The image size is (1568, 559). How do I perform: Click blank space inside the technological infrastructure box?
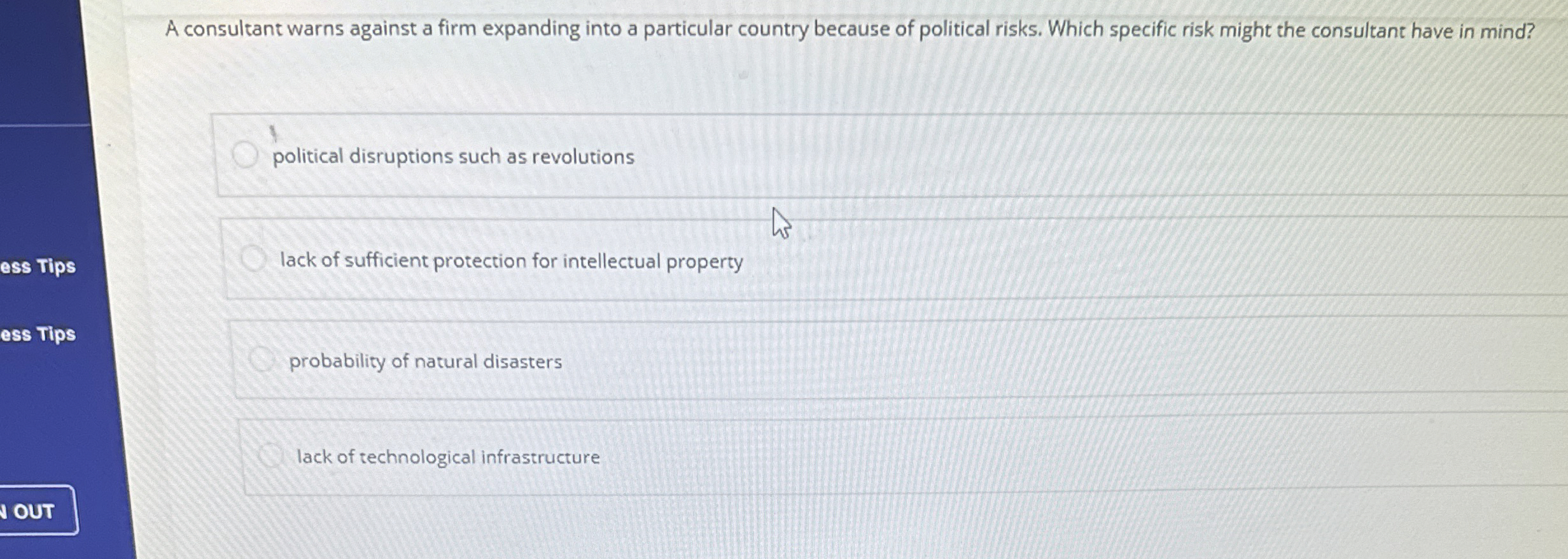[x=1018, y=457]
